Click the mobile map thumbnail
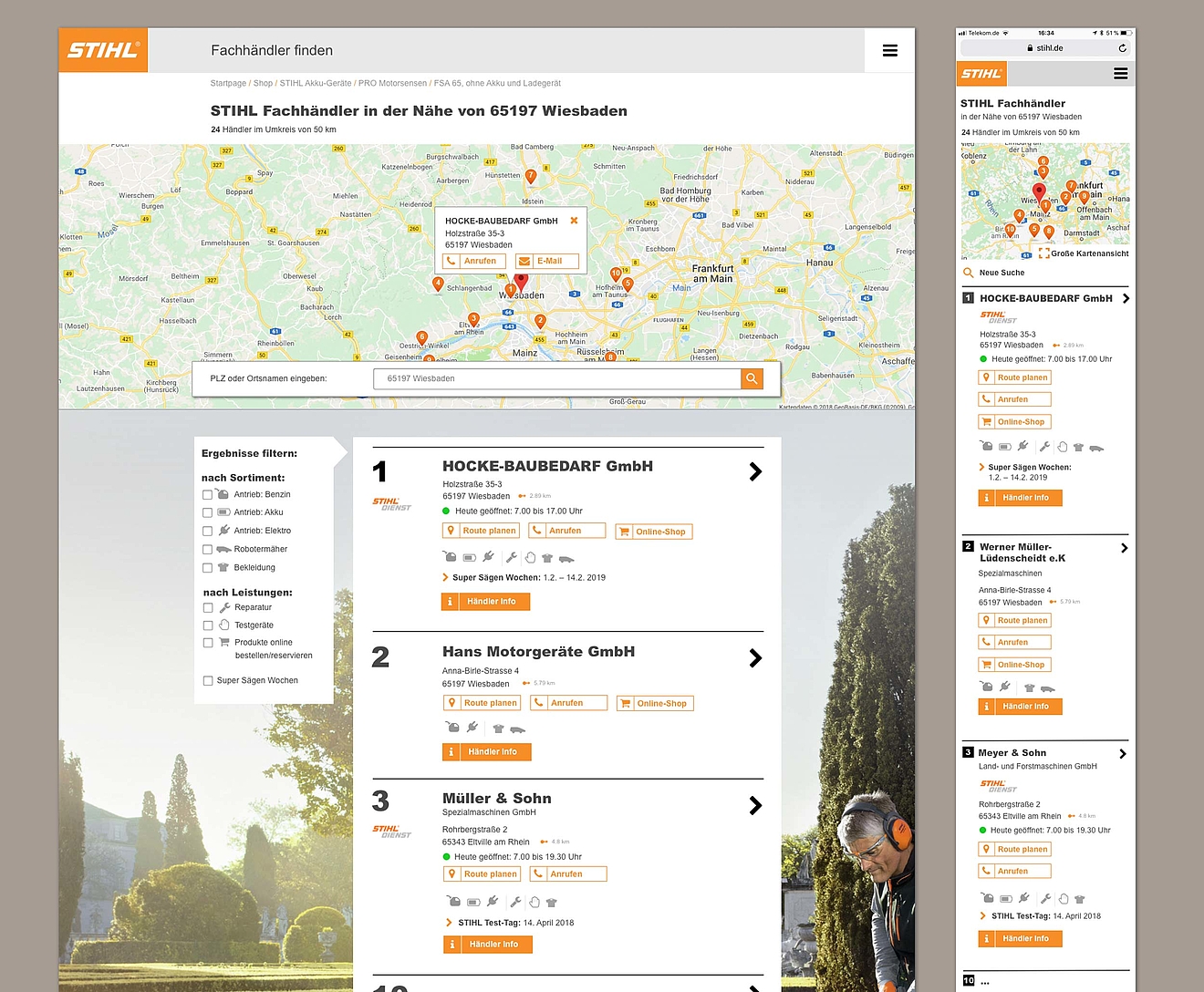The image size is (1204, 992). pyautogui.click(x=1045, y=201)
